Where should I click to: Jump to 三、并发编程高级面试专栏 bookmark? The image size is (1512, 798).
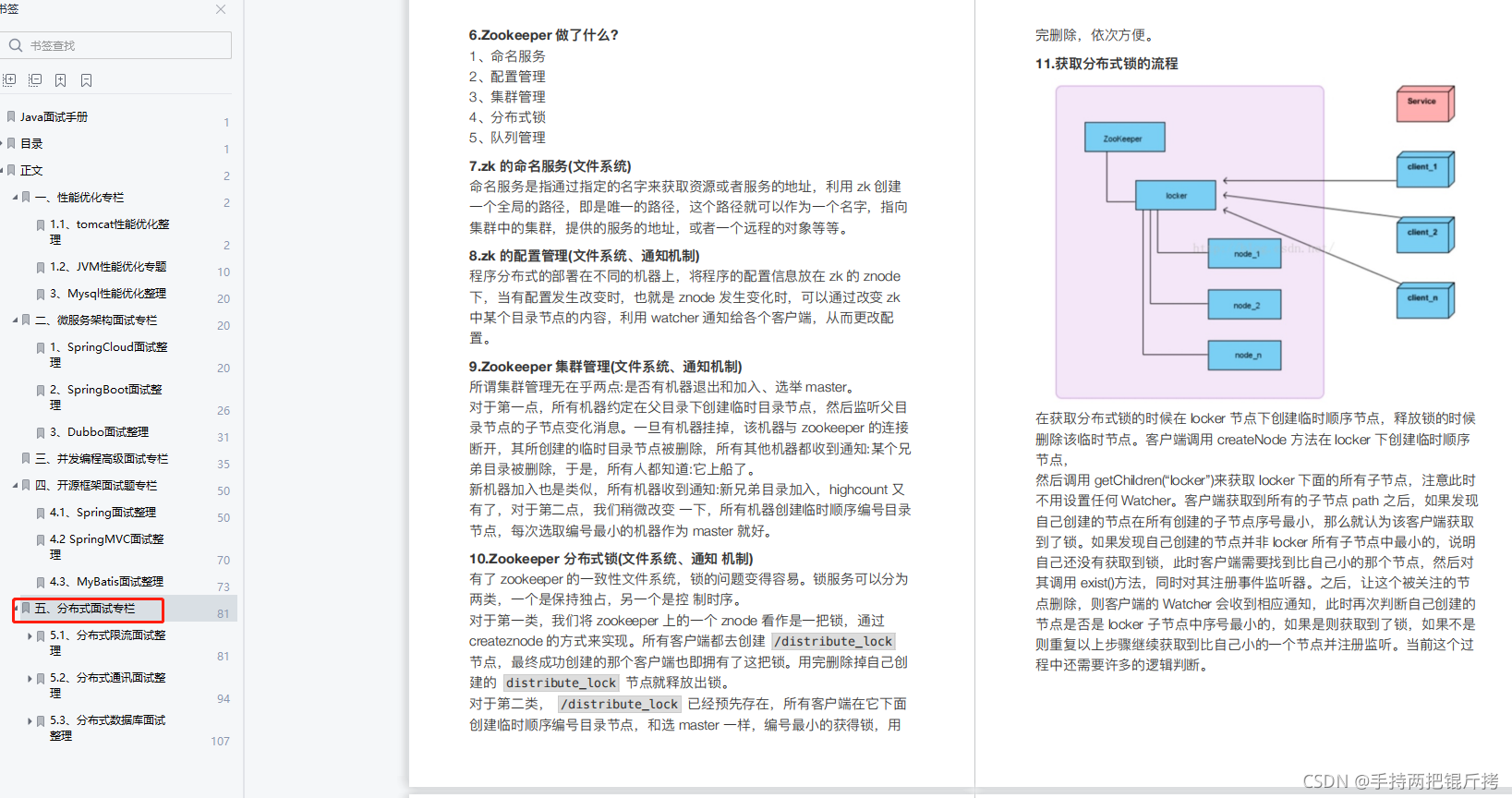(102, 458)
